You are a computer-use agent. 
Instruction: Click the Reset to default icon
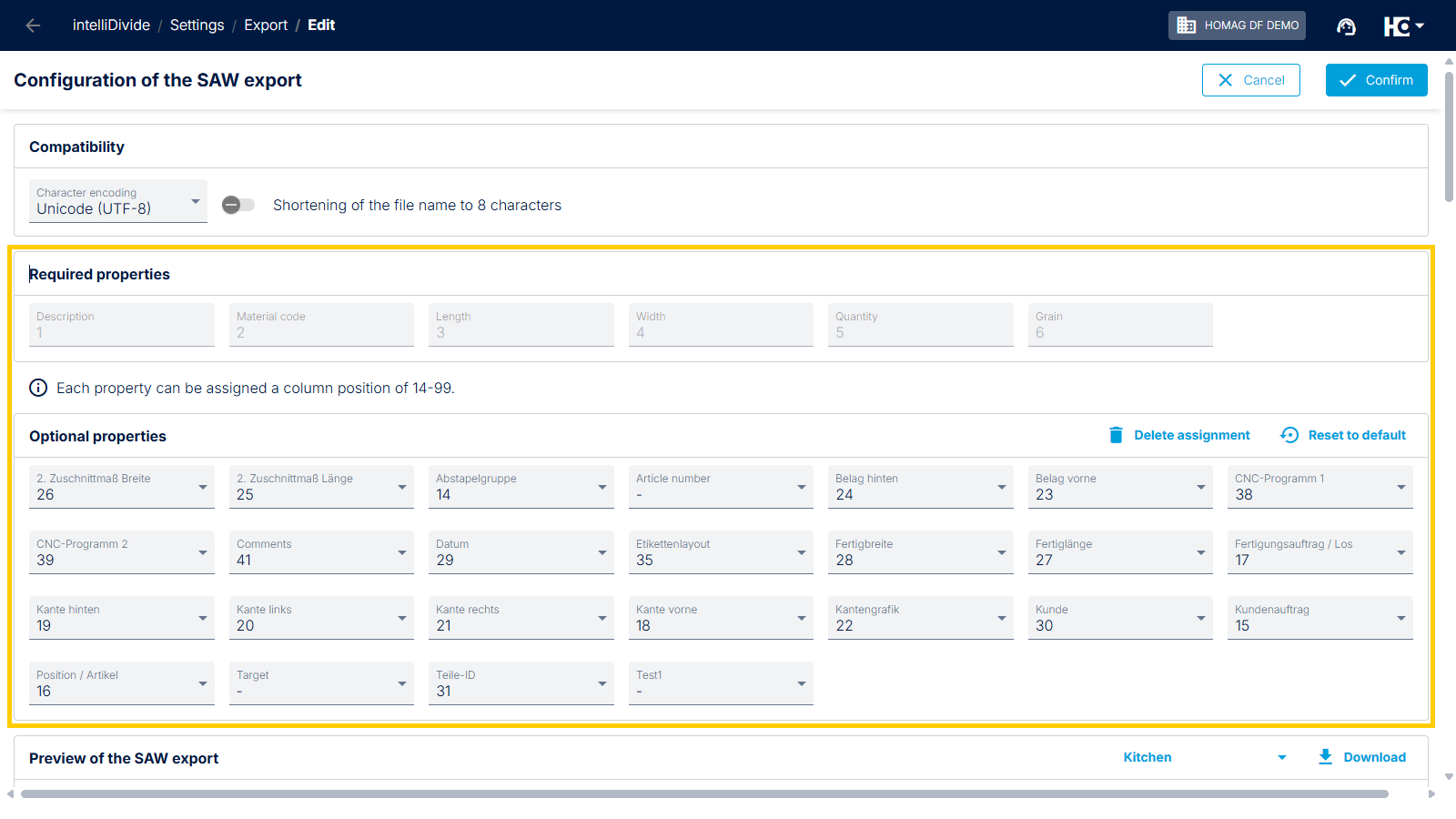[x=1289, y=435]
